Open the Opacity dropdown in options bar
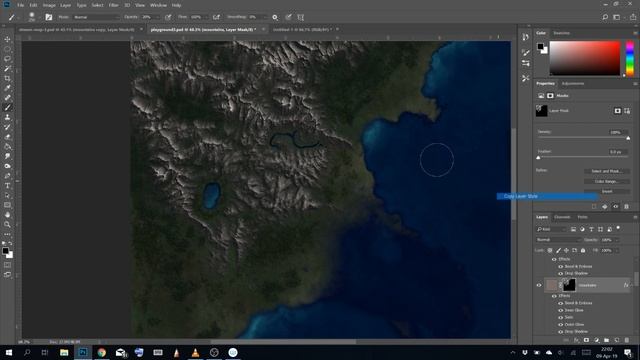 157,17
